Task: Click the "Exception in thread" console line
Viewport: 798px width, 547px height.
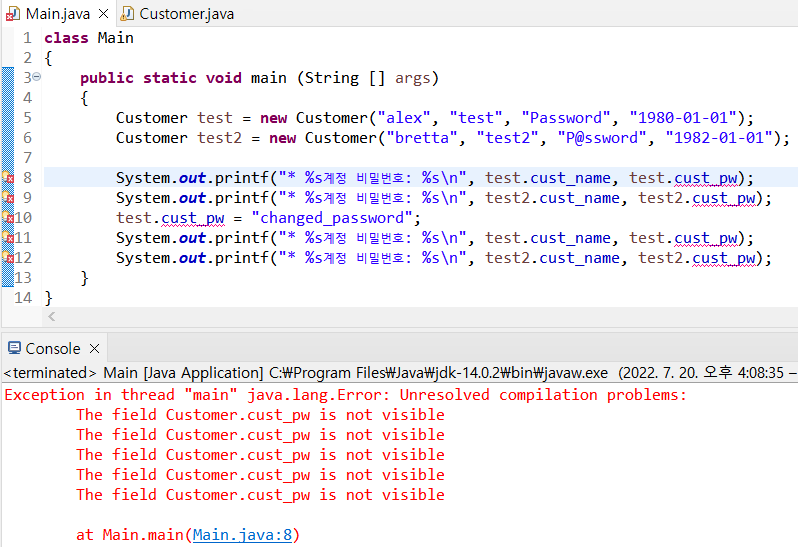Action: [x=346, y=395]
